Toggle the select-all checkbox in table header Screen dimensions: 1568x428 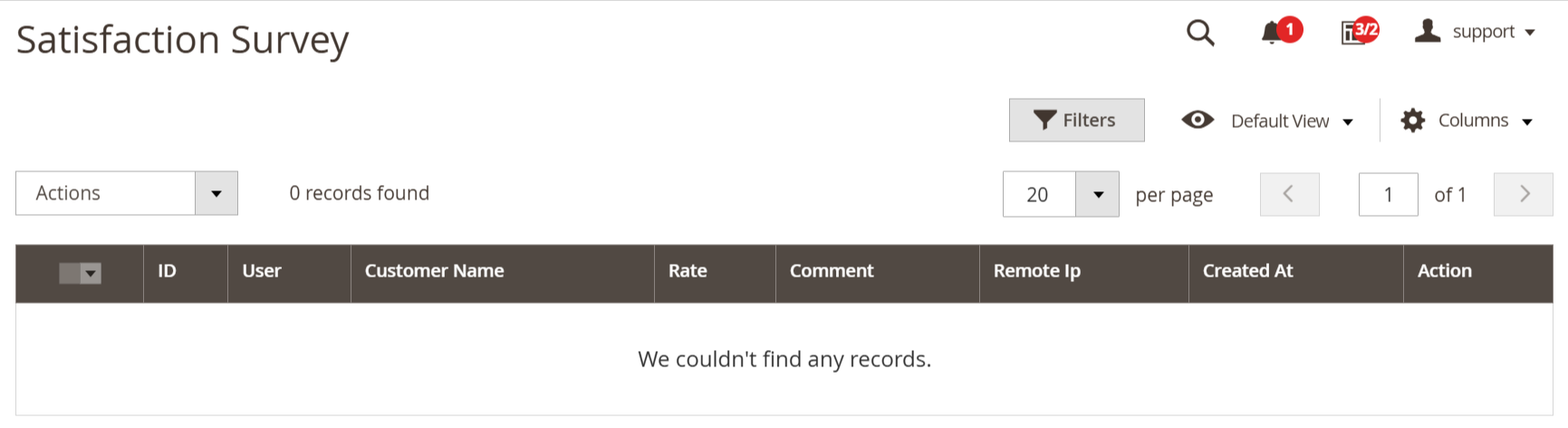tap(70, 273)
